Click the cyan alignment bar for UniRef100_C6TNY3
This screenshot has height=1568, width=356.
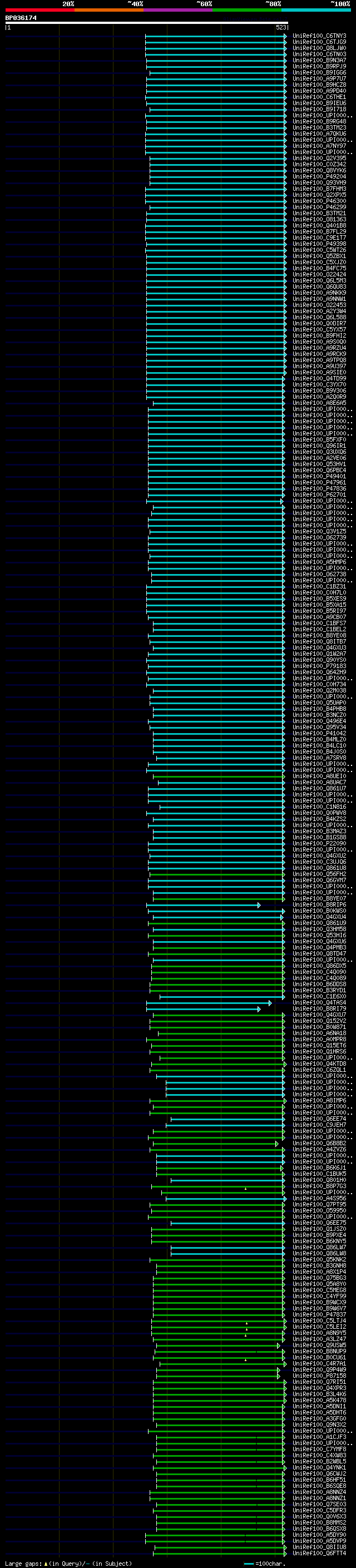pos(216,36)
